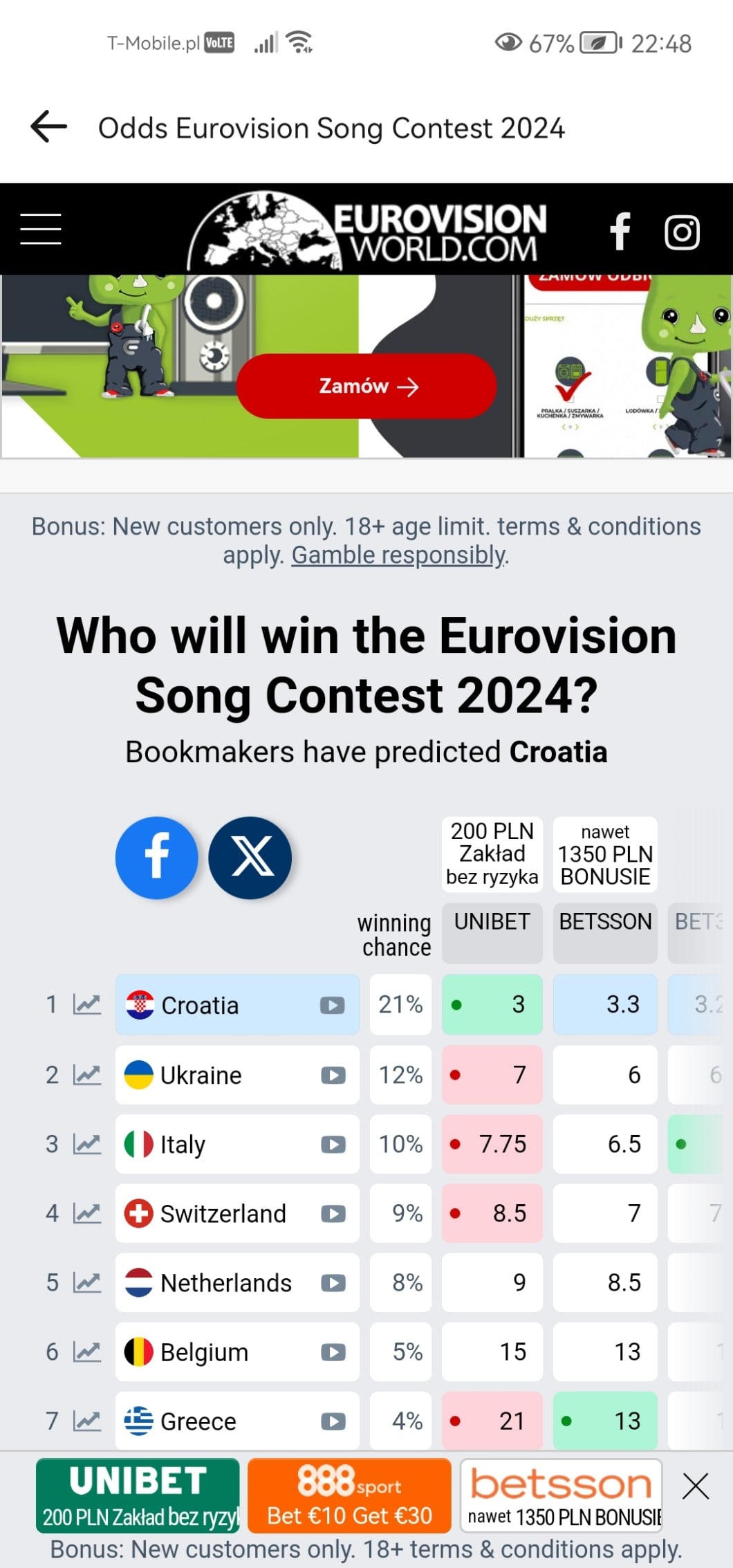Select the UNIBET bookmaker column header

(492, 922)
